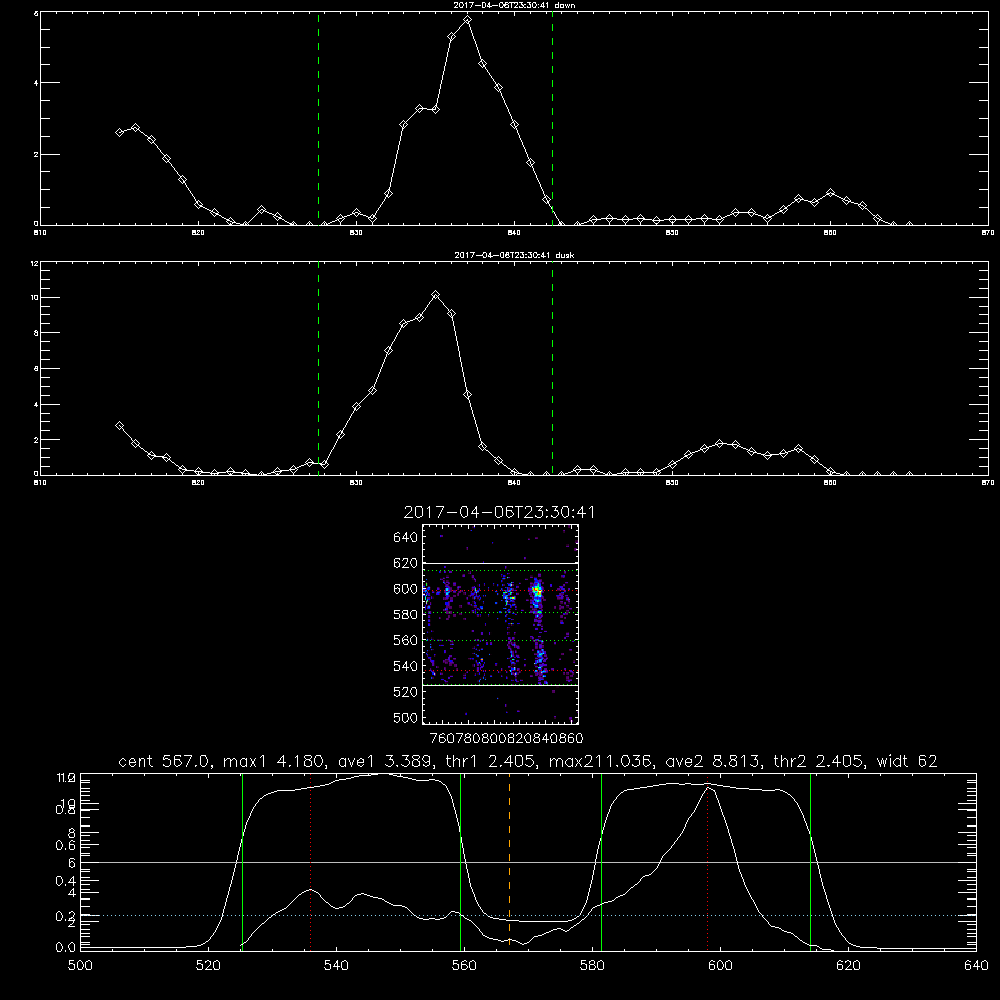Click the green solid line just before 560

[460, 861]
